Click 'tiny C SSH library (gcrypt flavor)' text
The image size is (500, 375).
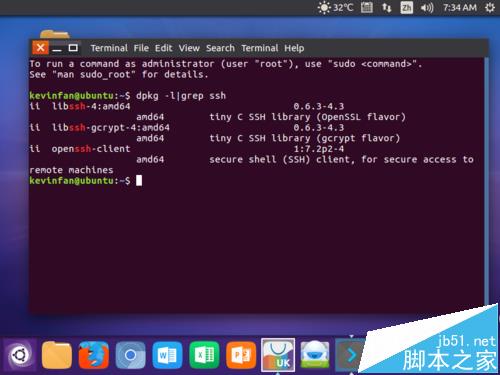click(x=305, y=138)
